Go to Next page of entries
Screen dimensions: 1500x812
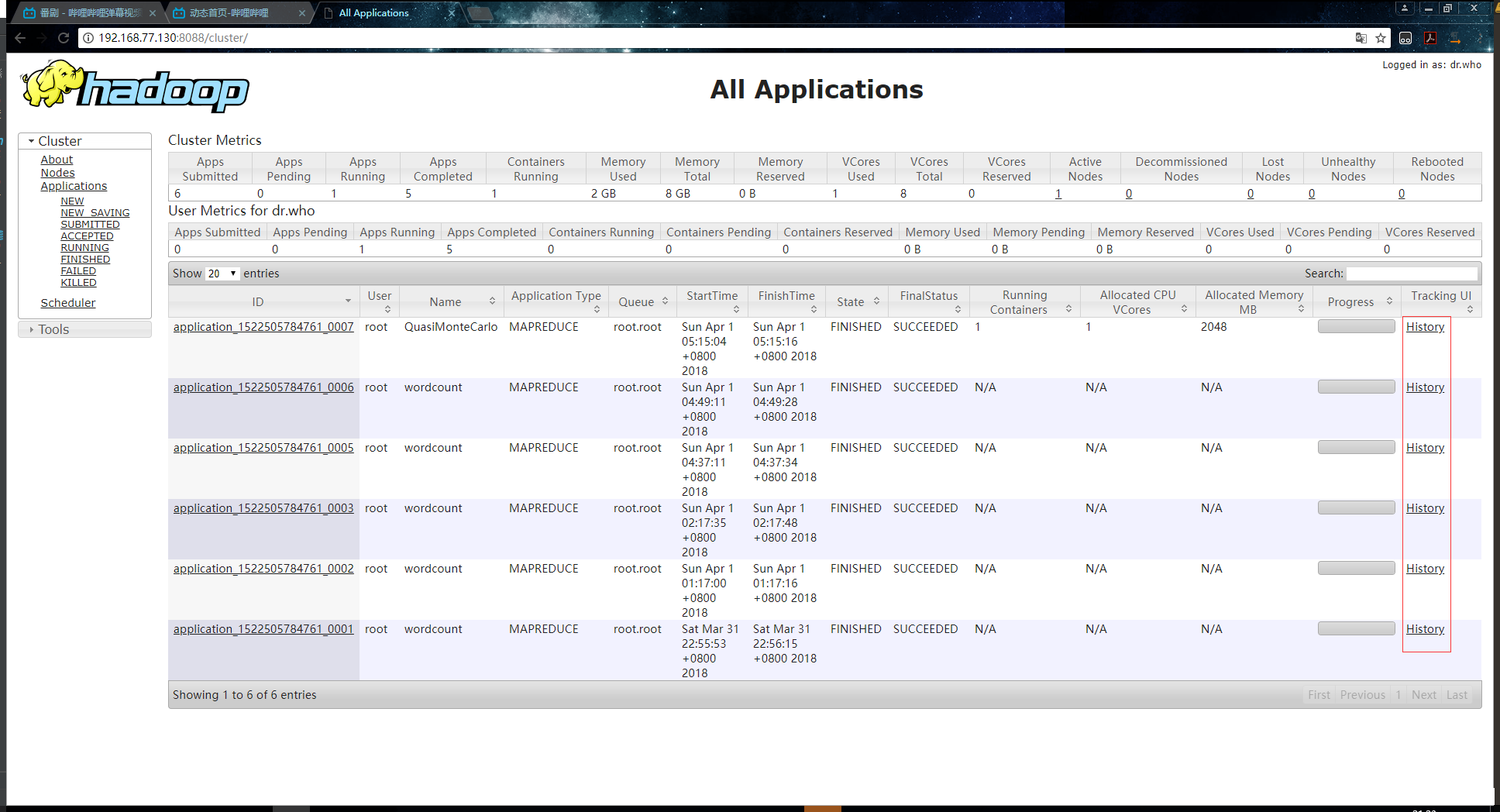pos(1423,695)
